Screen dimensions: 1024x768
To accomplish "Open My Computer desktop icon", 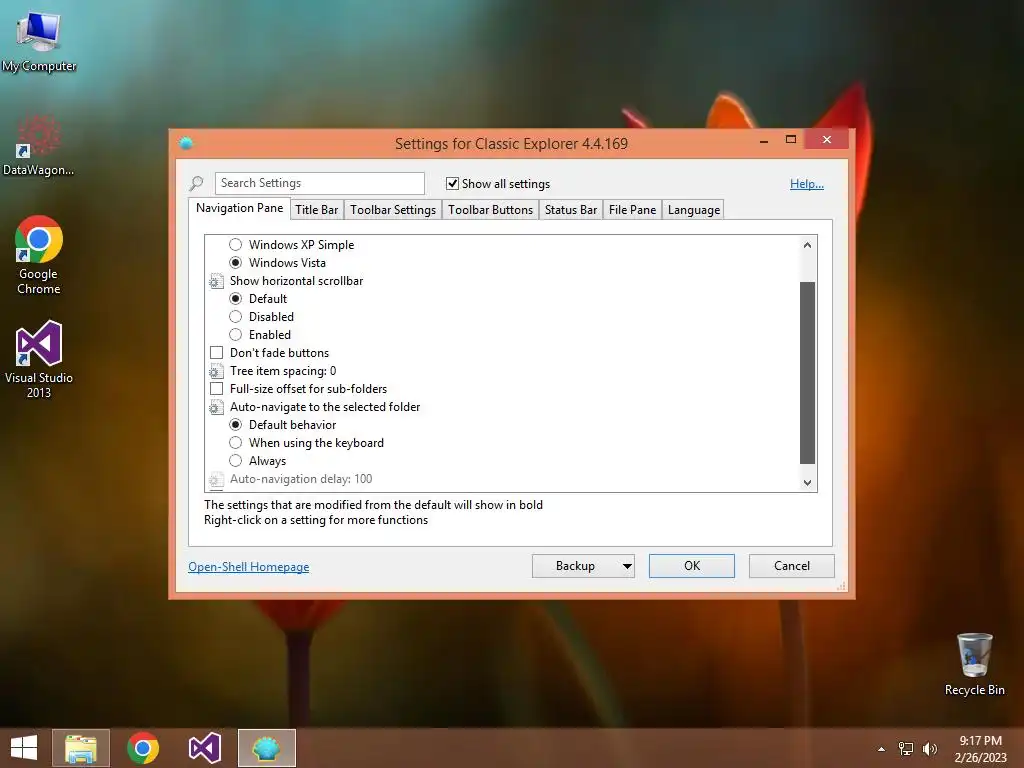I will (39, 40).
